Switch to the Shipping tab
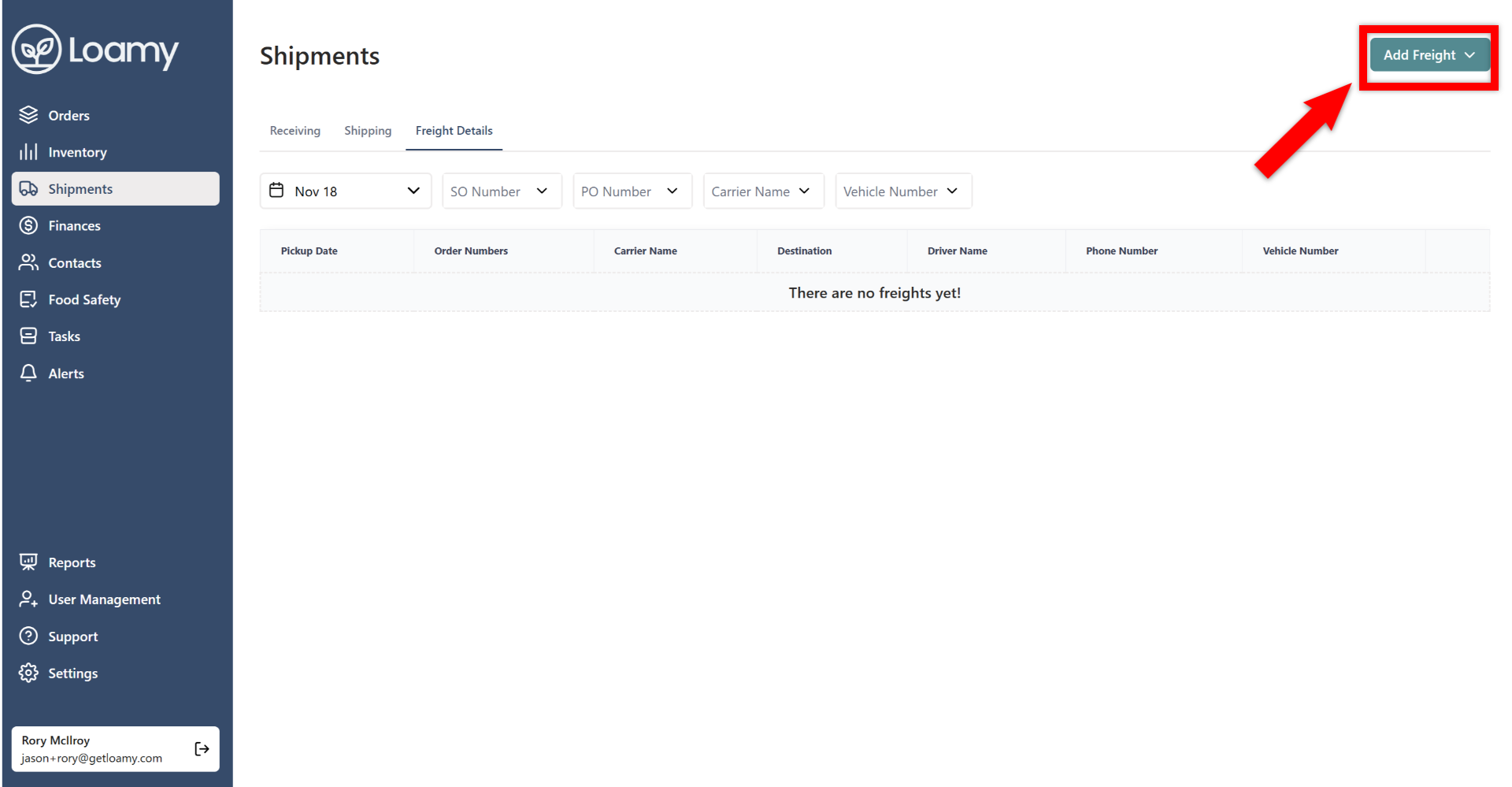 point(368,131)
